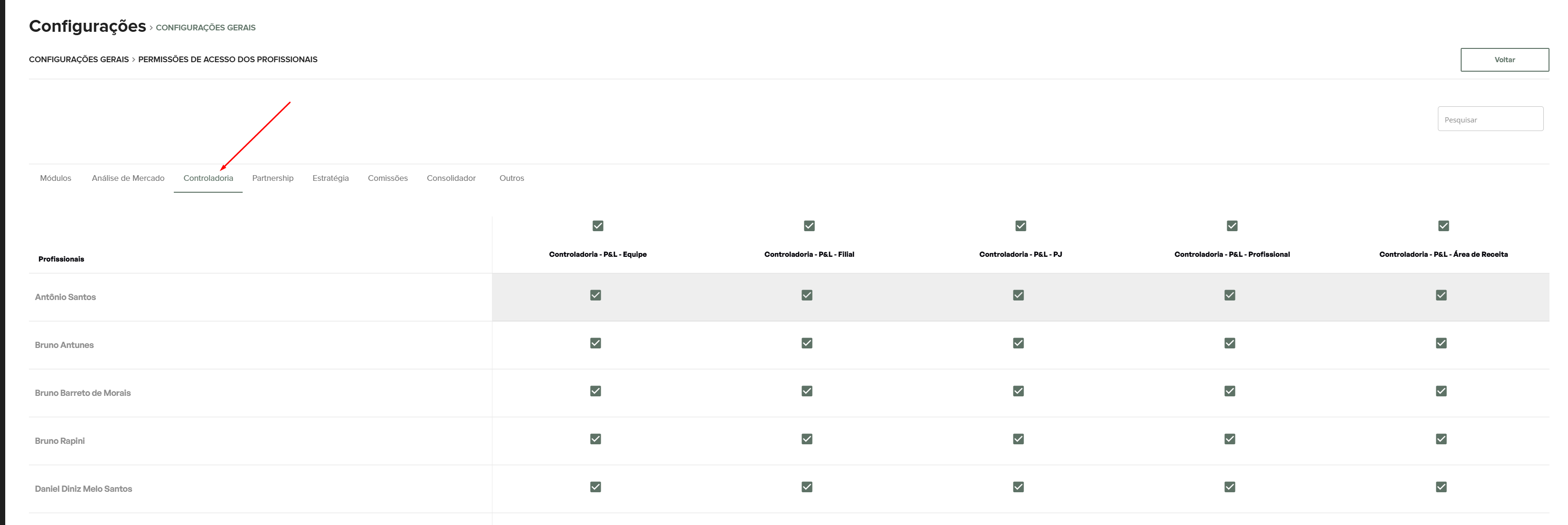Toggle header checkbox above P&L - Profissional
The width and height of the screenshot is (1568, 525).
(x=1232, y=225)
